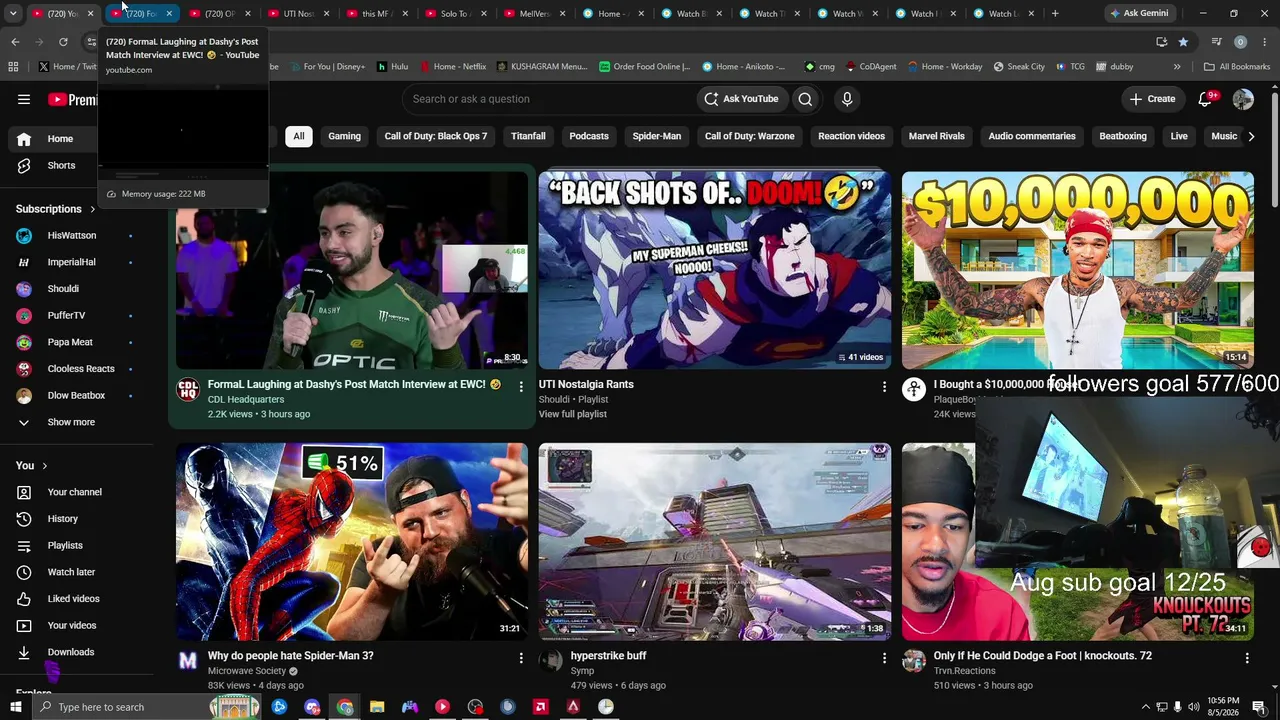Filter by the Podcasts chip
The image size is (1280, 720).
tap(589, 136)
